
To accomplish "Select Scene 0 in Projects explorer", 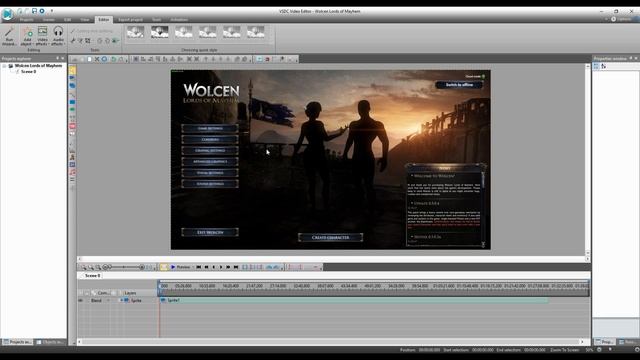I will click(29, 71).
